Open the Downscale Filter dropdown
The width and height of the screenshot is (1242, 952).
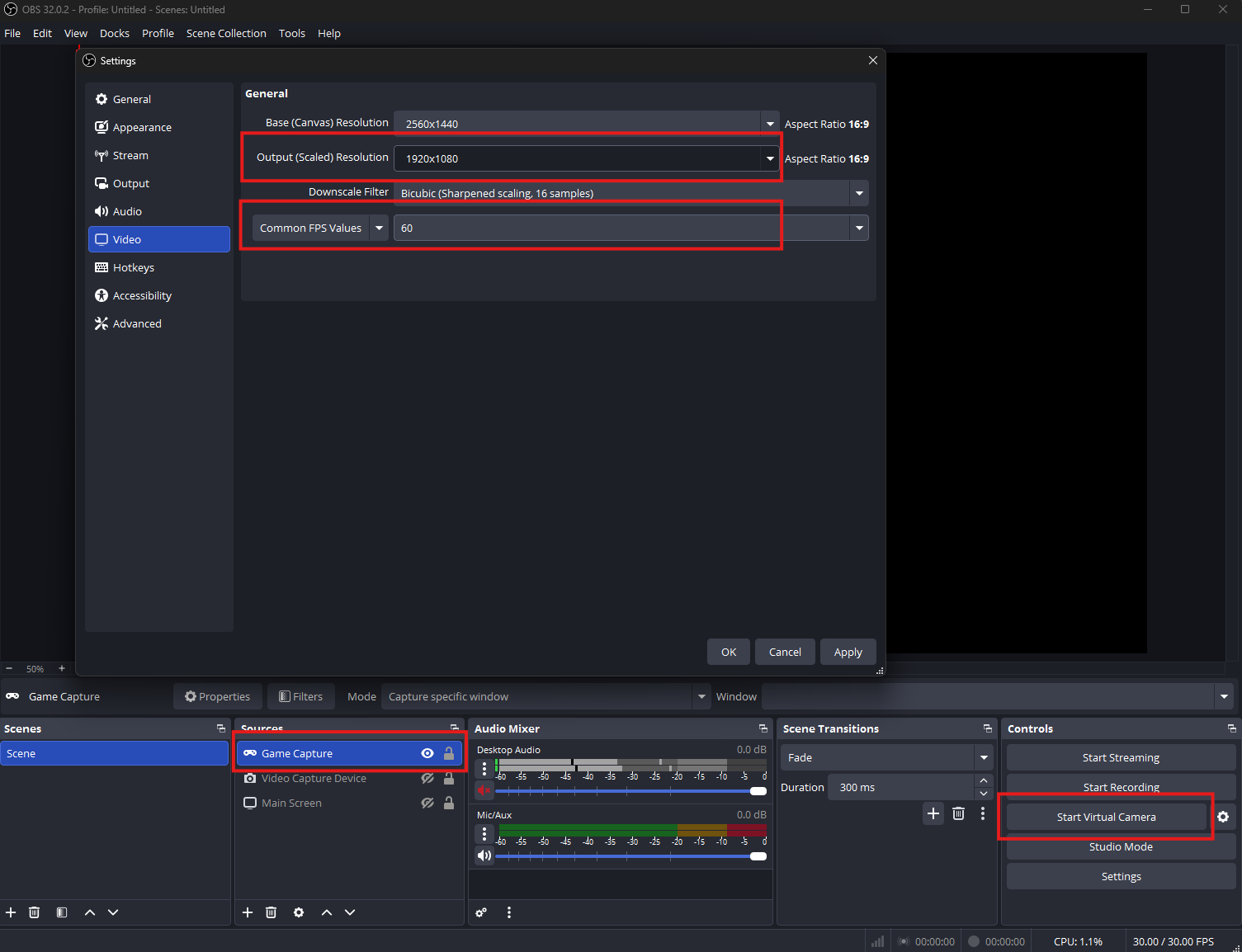[859, 193]
